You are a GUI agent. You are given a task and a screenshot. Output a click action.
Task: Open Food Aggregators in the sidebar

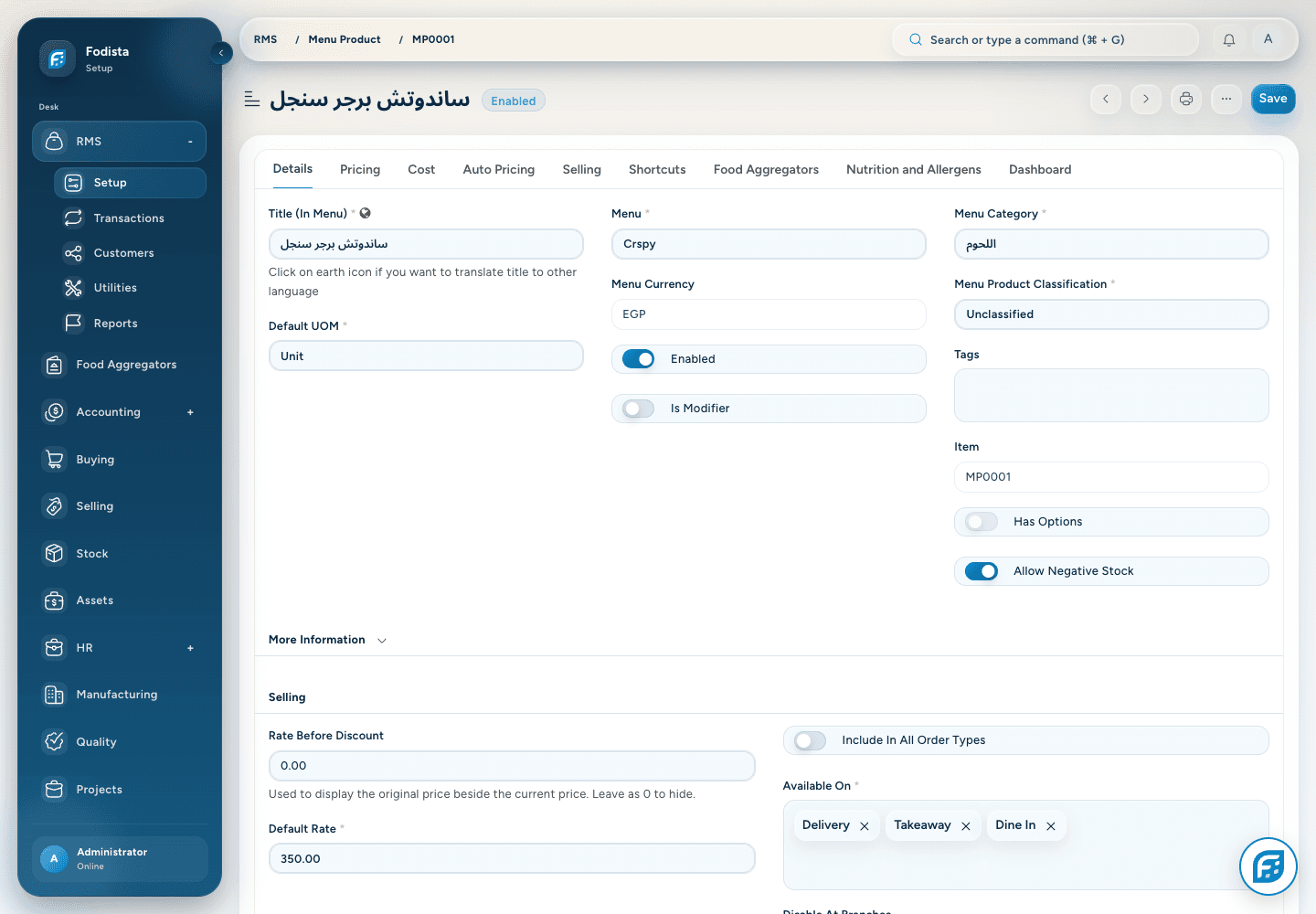point(120,365)
